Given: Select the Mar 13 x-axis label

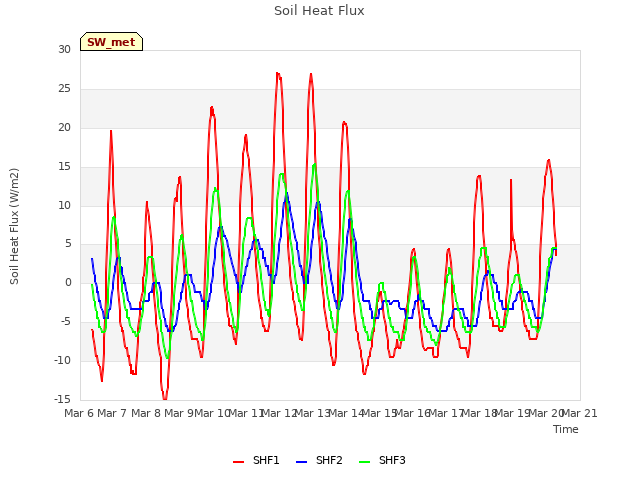Looking at the screenshot, I should click(312, 413).
